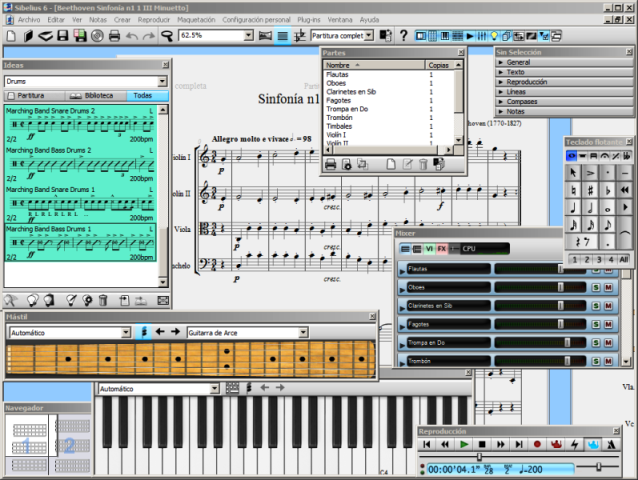
Task: Solo the Trombón track in Mixer
Action: [596, 361]
